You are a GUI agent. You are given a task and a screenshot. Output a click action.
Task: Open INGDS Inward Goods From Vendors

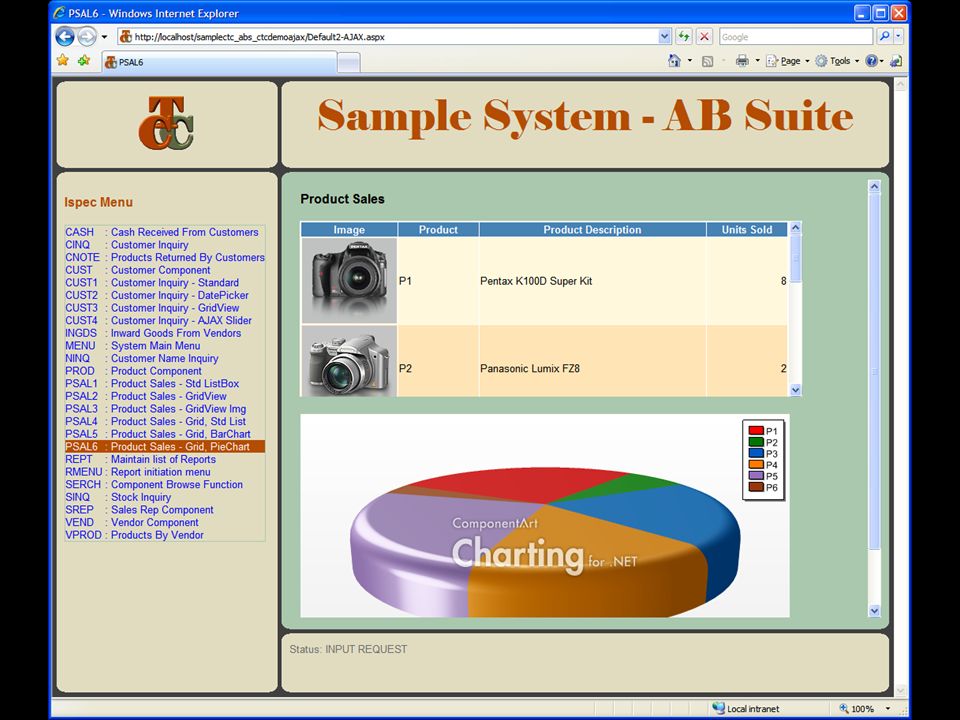coord(153,333)
